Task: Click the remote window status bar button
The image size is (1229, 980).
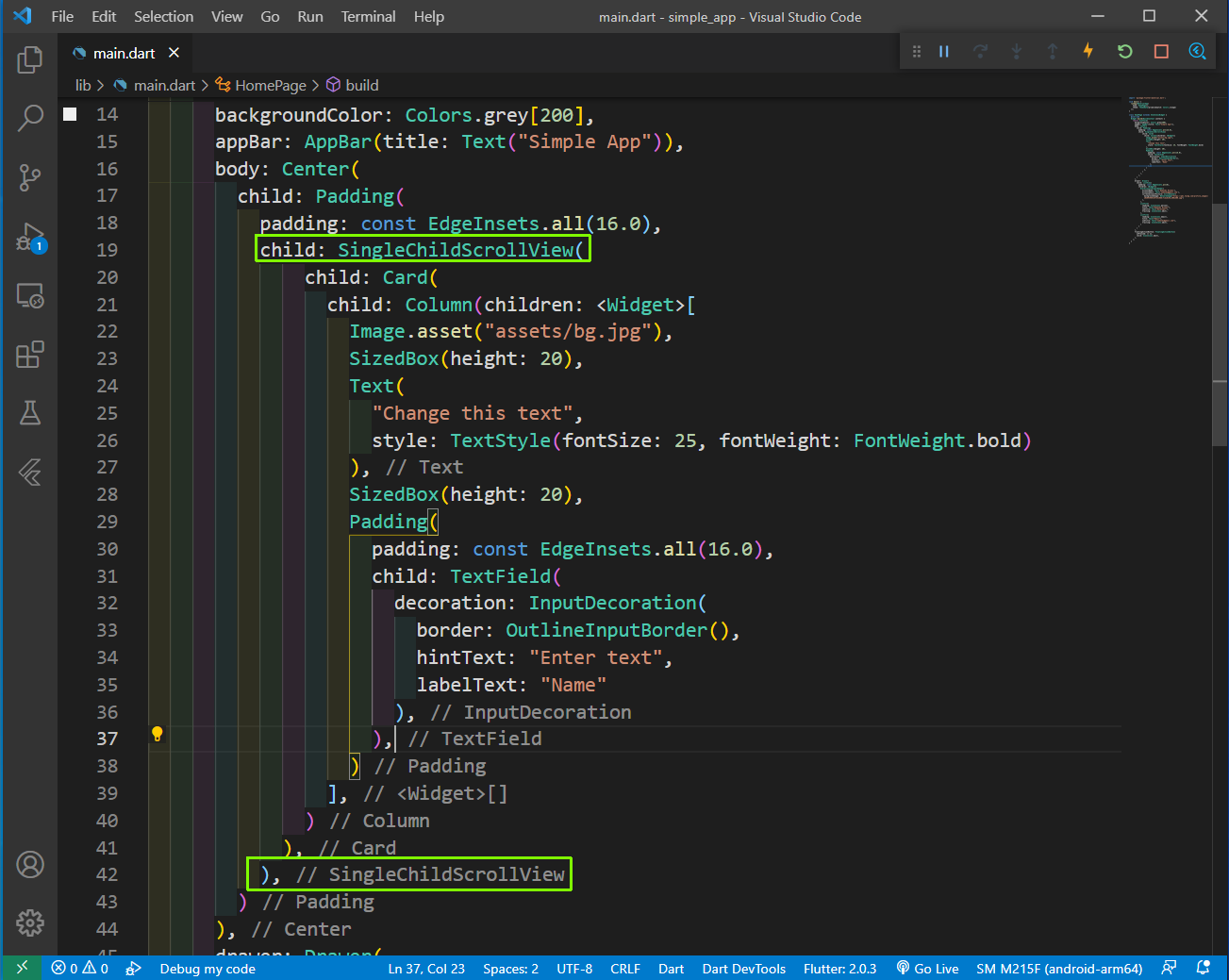Action: tap(22, 968)
